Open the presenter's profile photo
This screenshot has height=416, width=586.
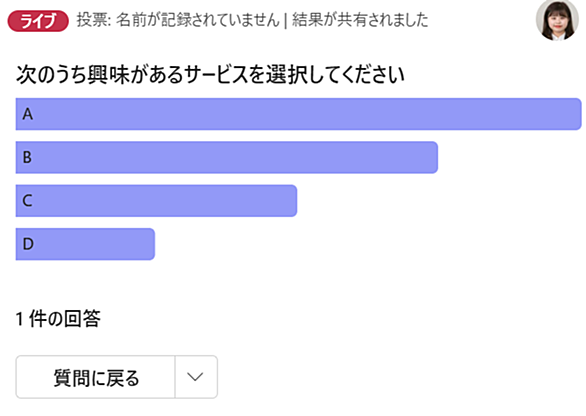557,20
